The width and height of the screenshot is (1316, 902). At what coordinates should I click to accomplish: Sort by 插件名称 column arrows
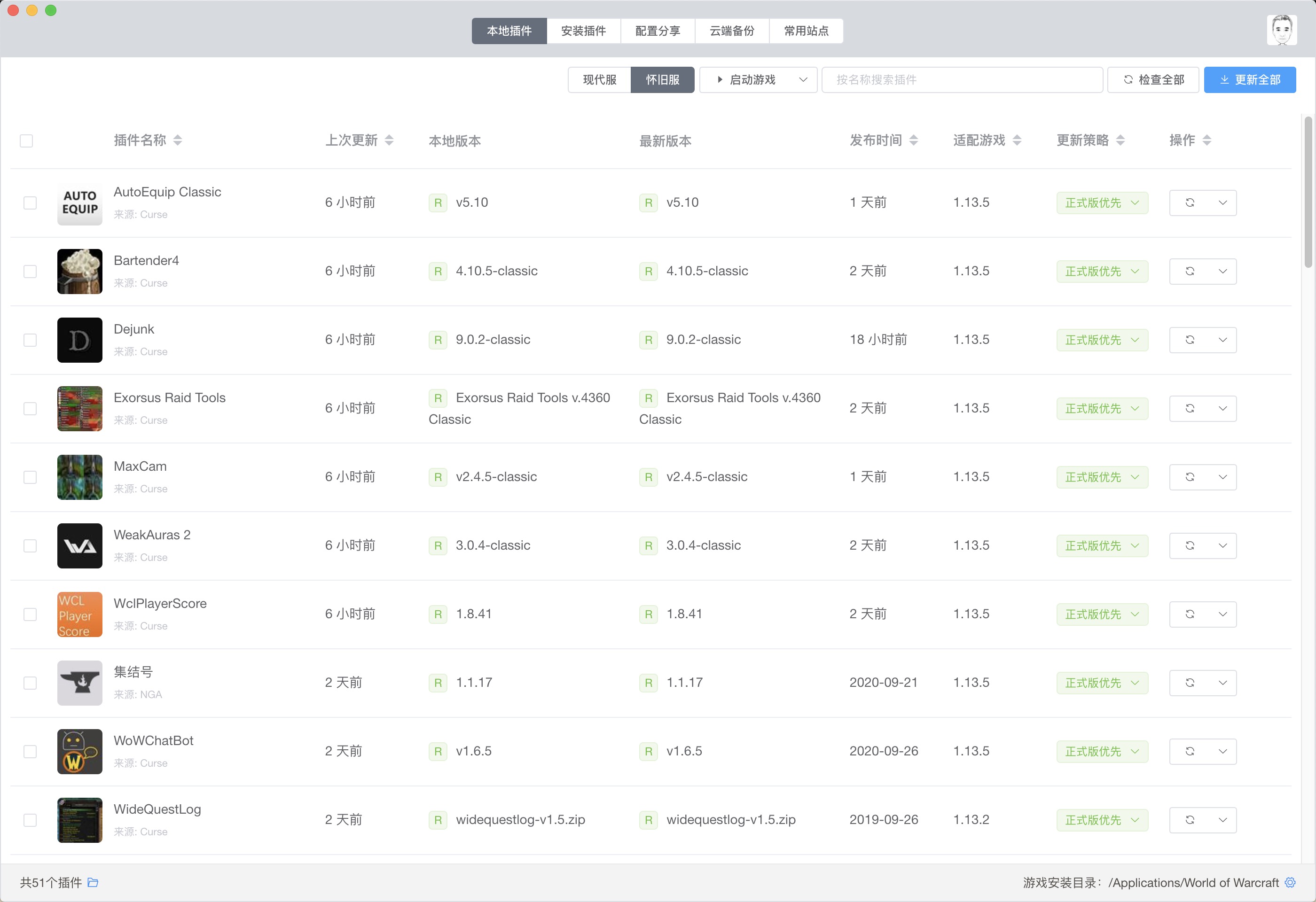click(178, 140)
